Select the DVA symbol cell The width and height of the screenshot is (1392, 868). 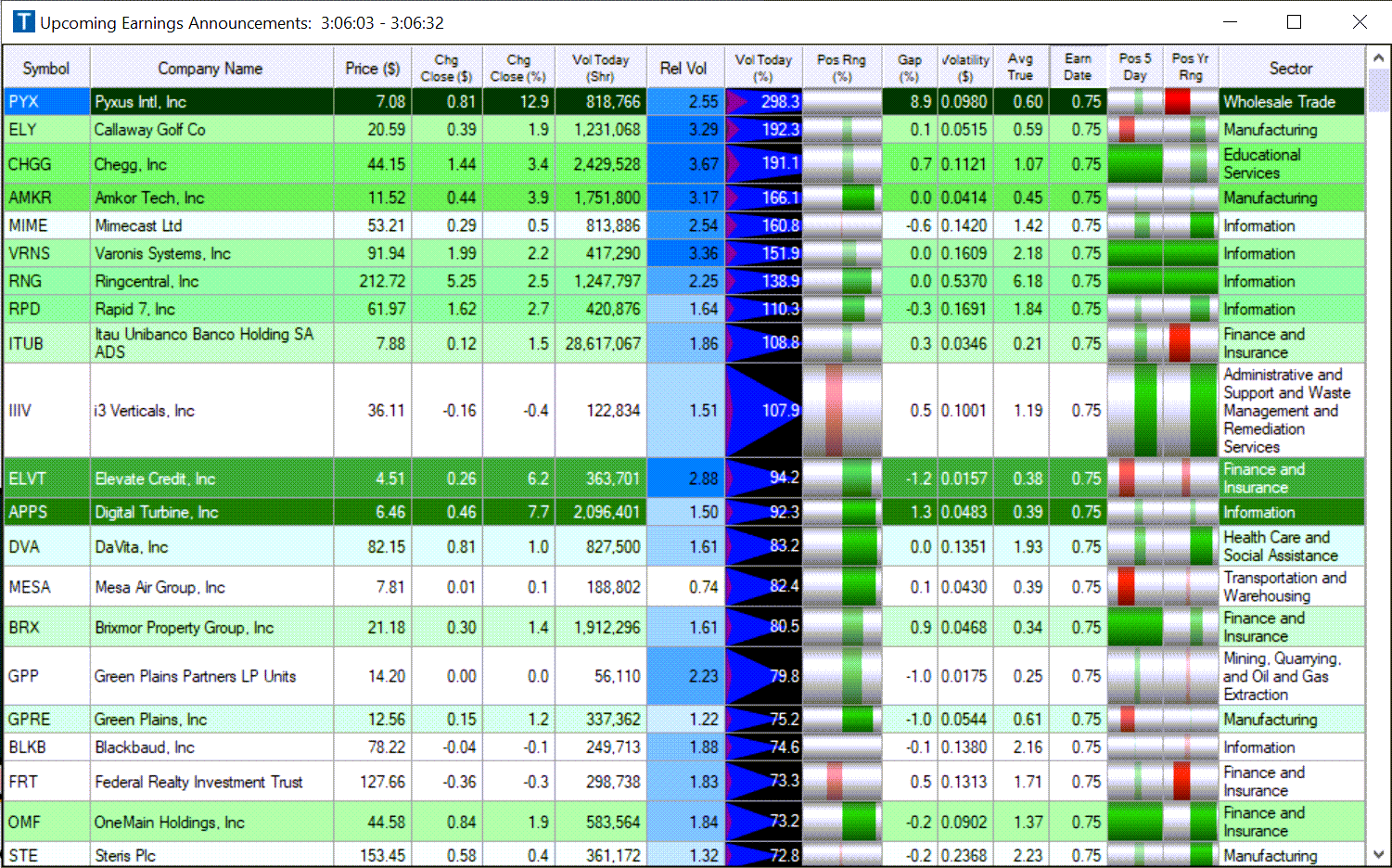click(x=46, y=546)
